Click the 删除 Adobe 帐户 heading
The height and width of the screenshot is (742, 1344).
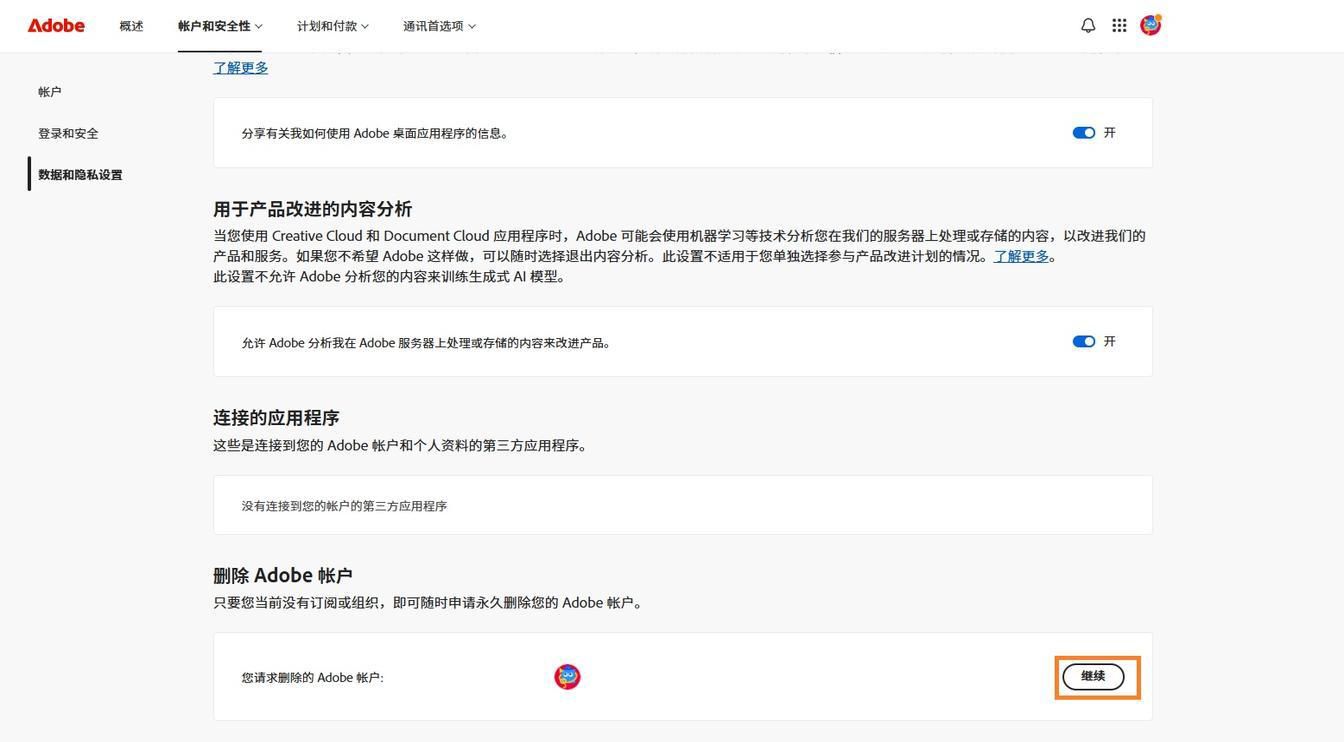[283, 576]
